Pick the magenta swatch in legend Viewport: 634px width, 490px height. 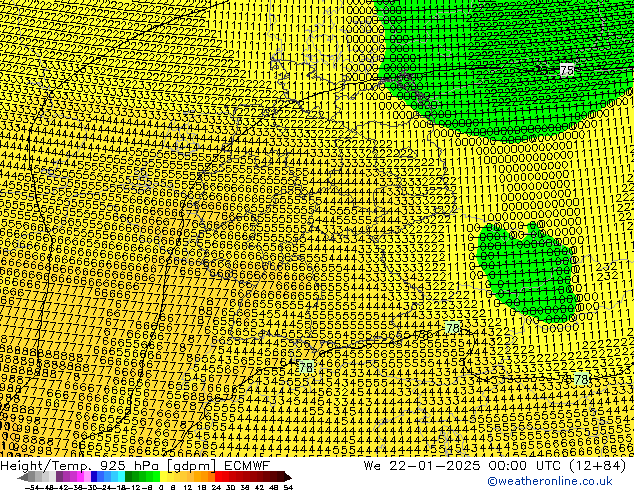(x=80, y=477)
